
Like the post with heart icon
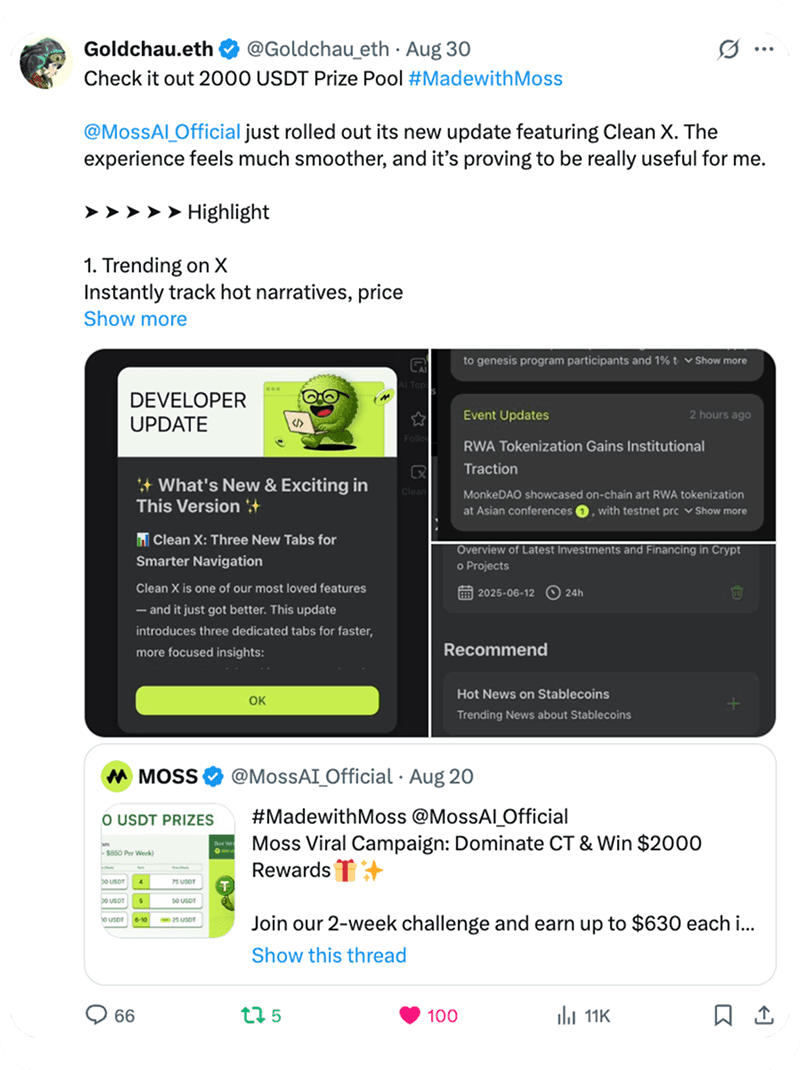pyautogui.click(x=410, y=1015)
